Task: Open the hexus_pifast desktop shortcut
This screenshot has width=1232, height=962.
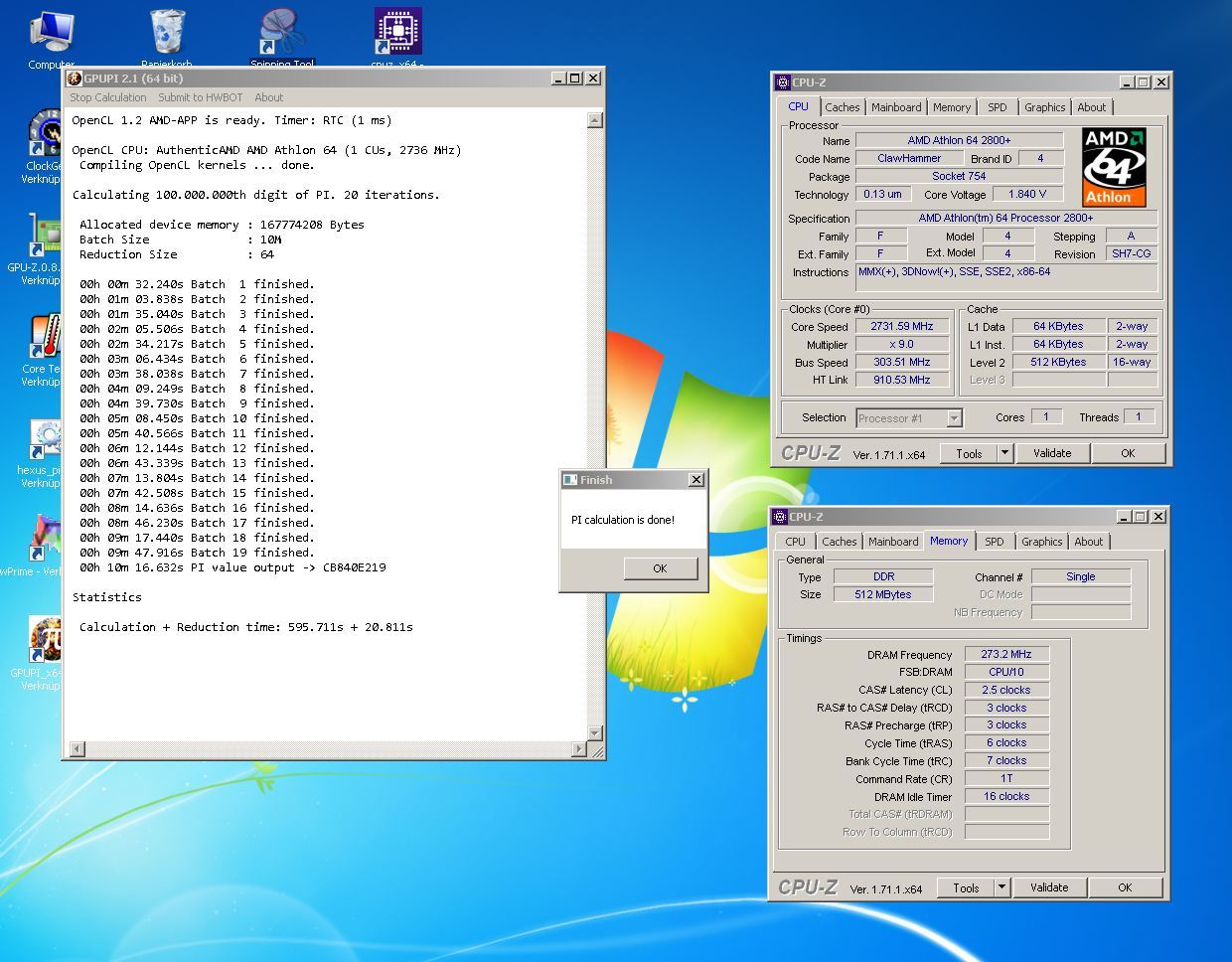Action: pyautogui.click(x=42, y=452)
